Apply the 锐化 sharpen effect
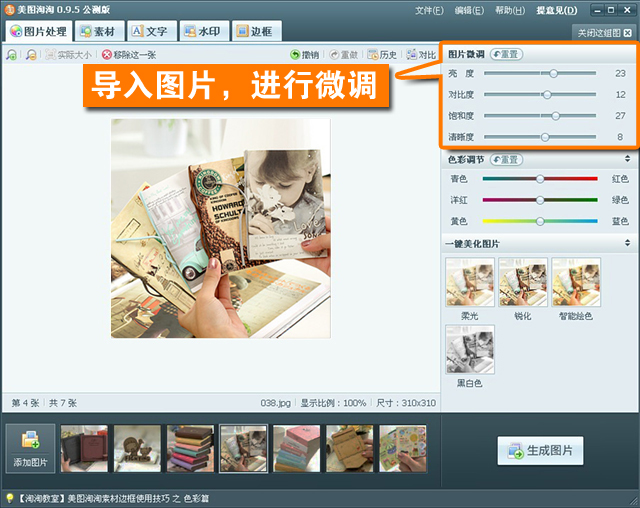 pos(522,283)
